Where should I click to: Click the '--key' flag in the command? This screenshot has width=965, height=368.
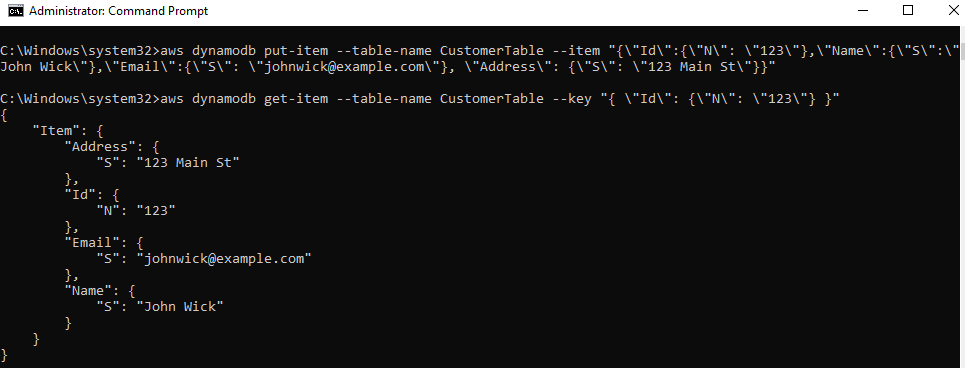572,98
